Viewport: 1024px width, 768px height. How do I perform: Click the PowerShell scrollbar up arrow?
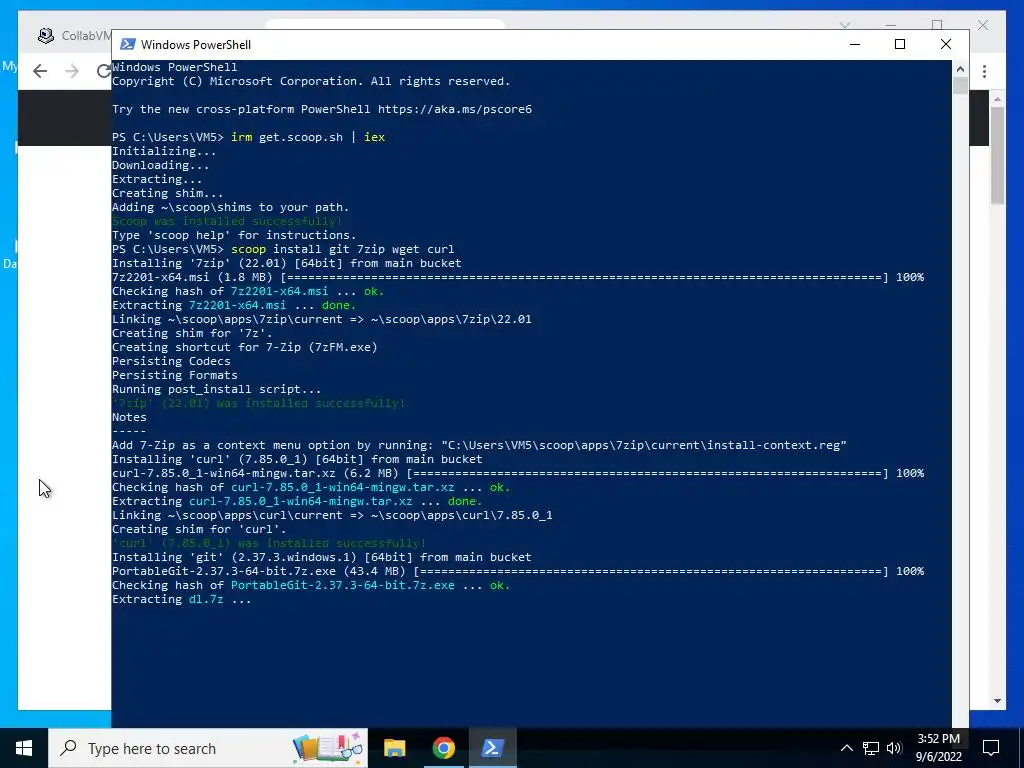coord(960,69)
